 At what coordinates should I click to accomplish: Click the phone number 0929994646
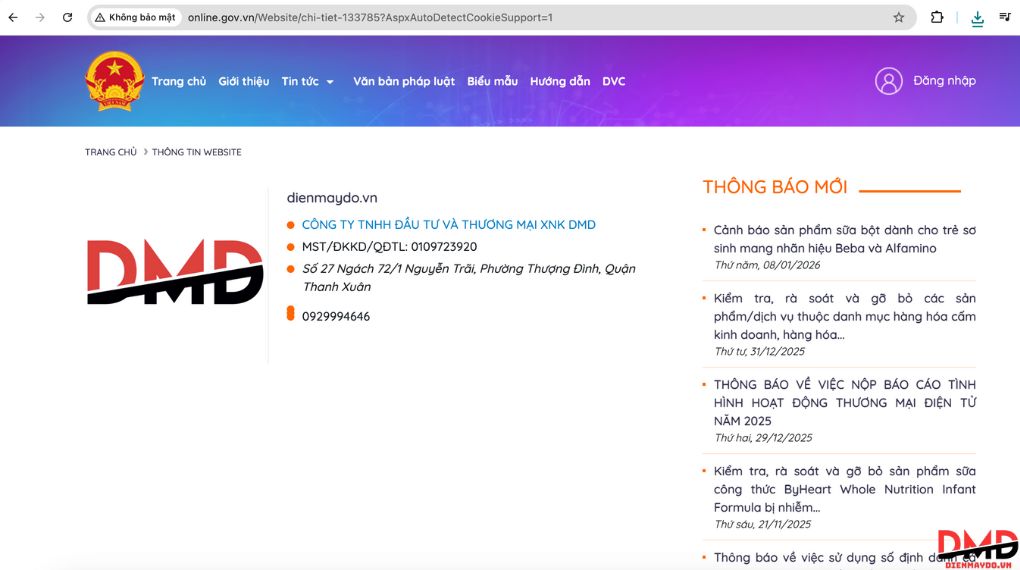click(336, 316)
